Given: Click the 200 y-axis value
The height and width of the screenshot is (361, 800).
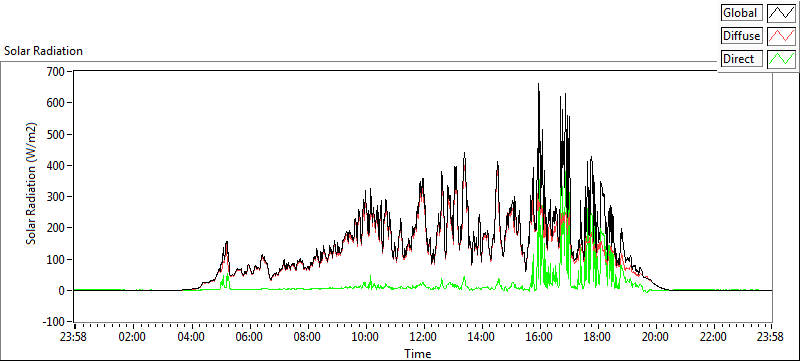Looking at the screenshot, I should (x=56, y=228).
